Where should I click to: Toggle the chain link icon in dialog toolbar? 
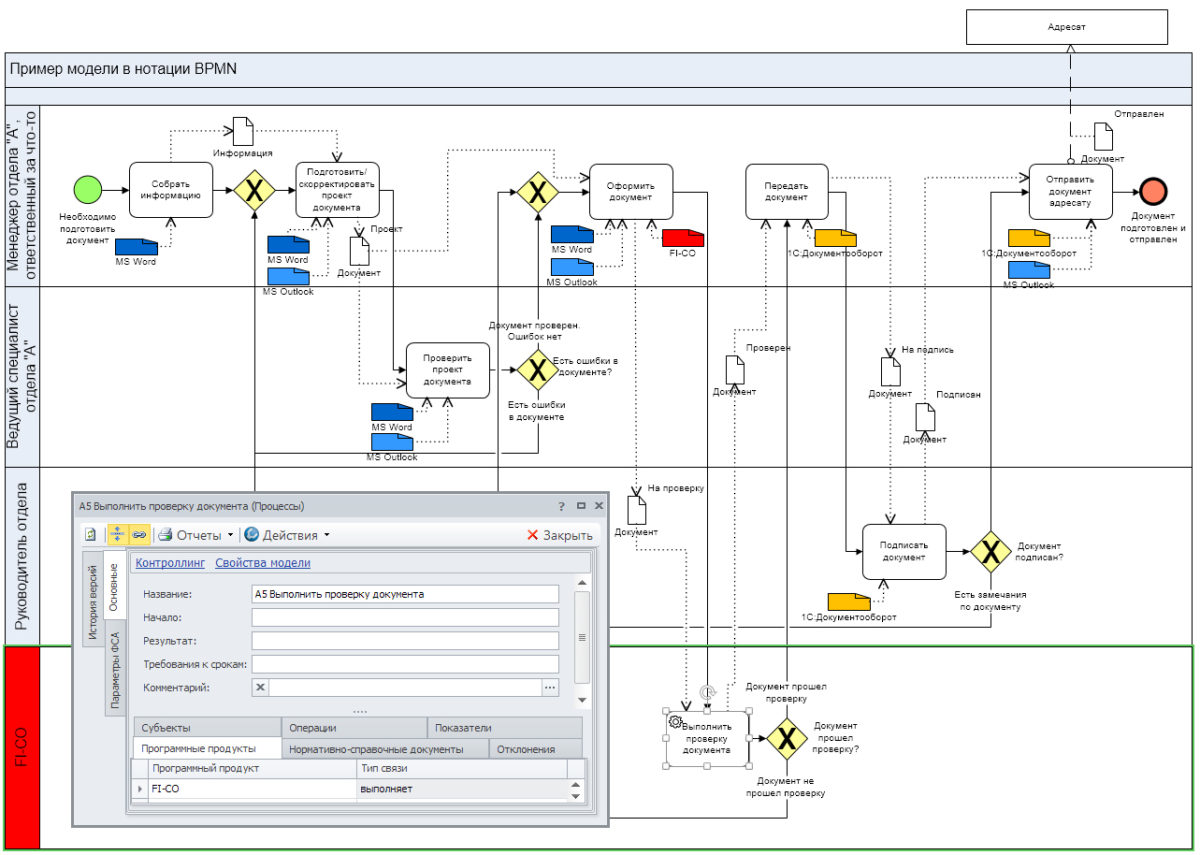click(139, 535)
